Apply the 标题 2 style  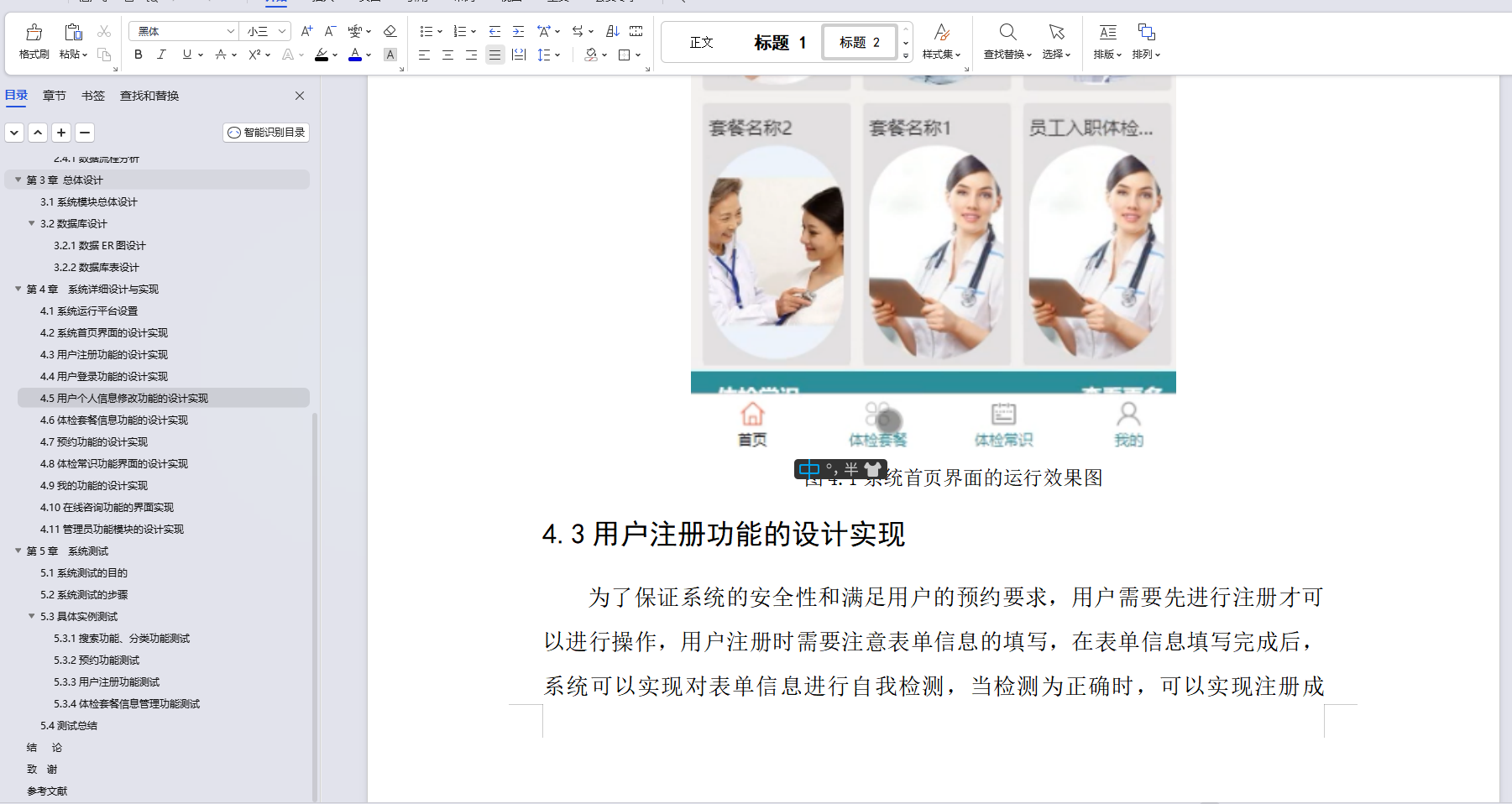(858, 42)
